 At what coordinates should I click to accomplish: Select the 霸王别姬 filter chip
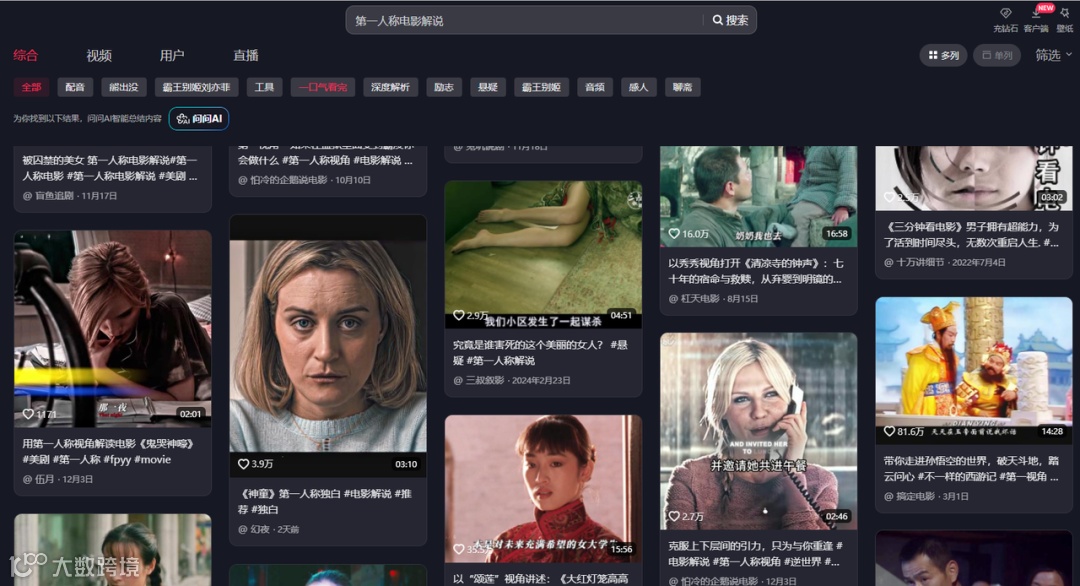click(x=541, y=87)
